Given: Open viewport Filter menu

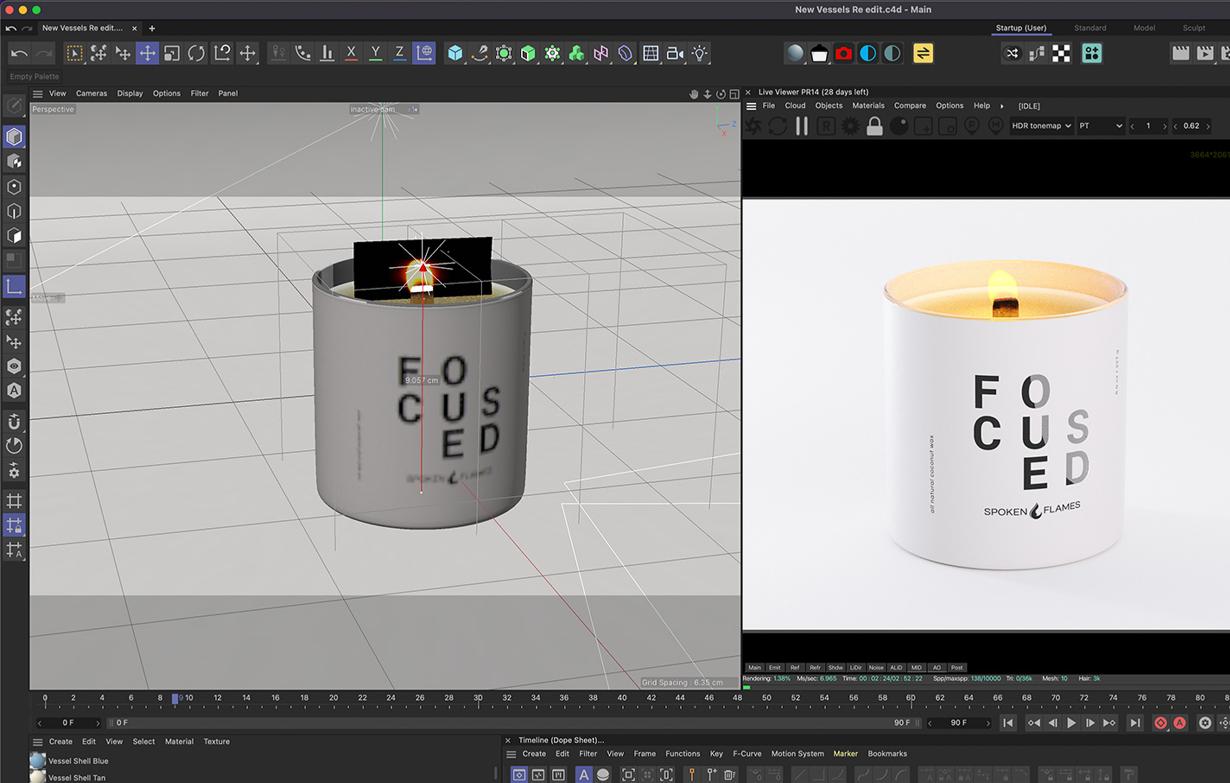Looking at the screenshot, I should click(200, 93).
